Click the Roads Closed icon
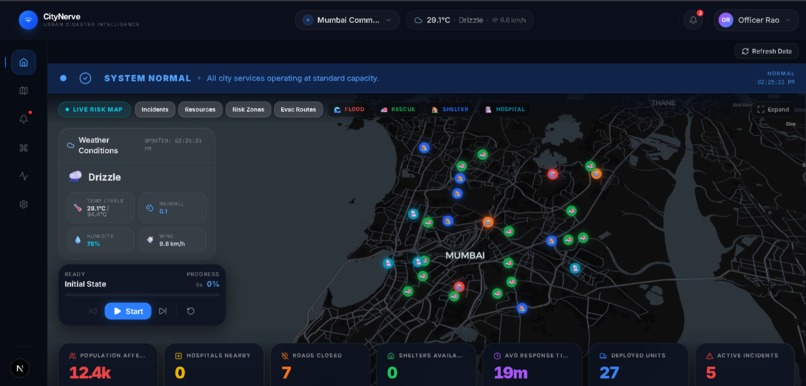Image resolution: width=806 pixels, height=386 pixels. pyautogui.click(x=285, y=356)
